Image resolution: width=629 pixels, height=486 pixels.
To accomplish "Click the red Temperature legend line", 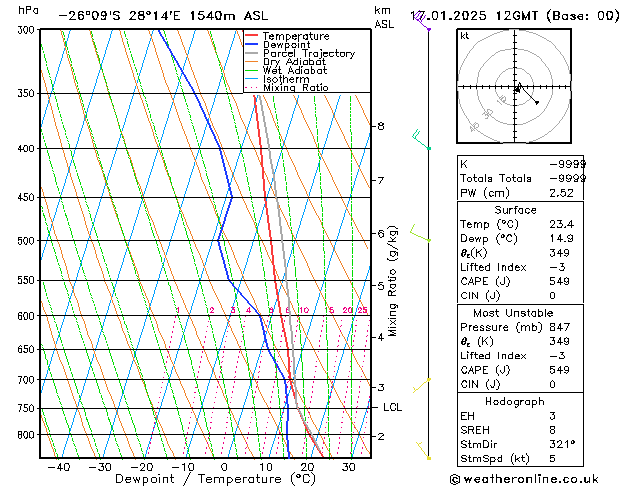I will (x=251, y=36).
